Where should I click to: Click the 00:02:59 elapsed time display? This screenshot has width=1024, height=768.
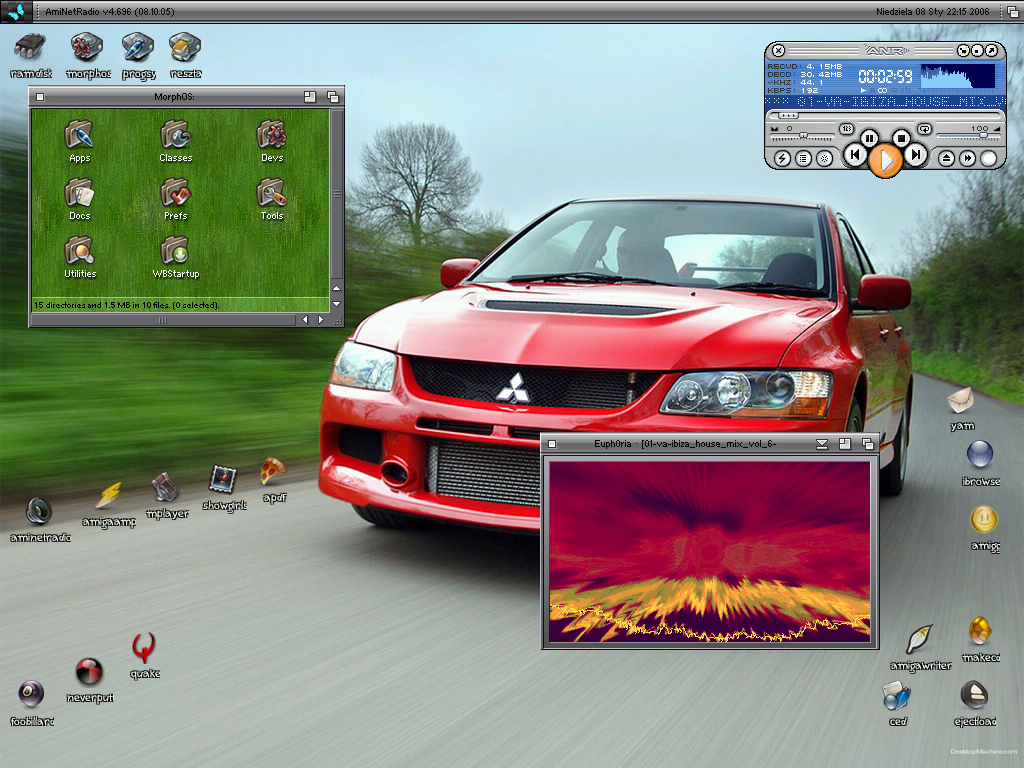click(885, 76)
